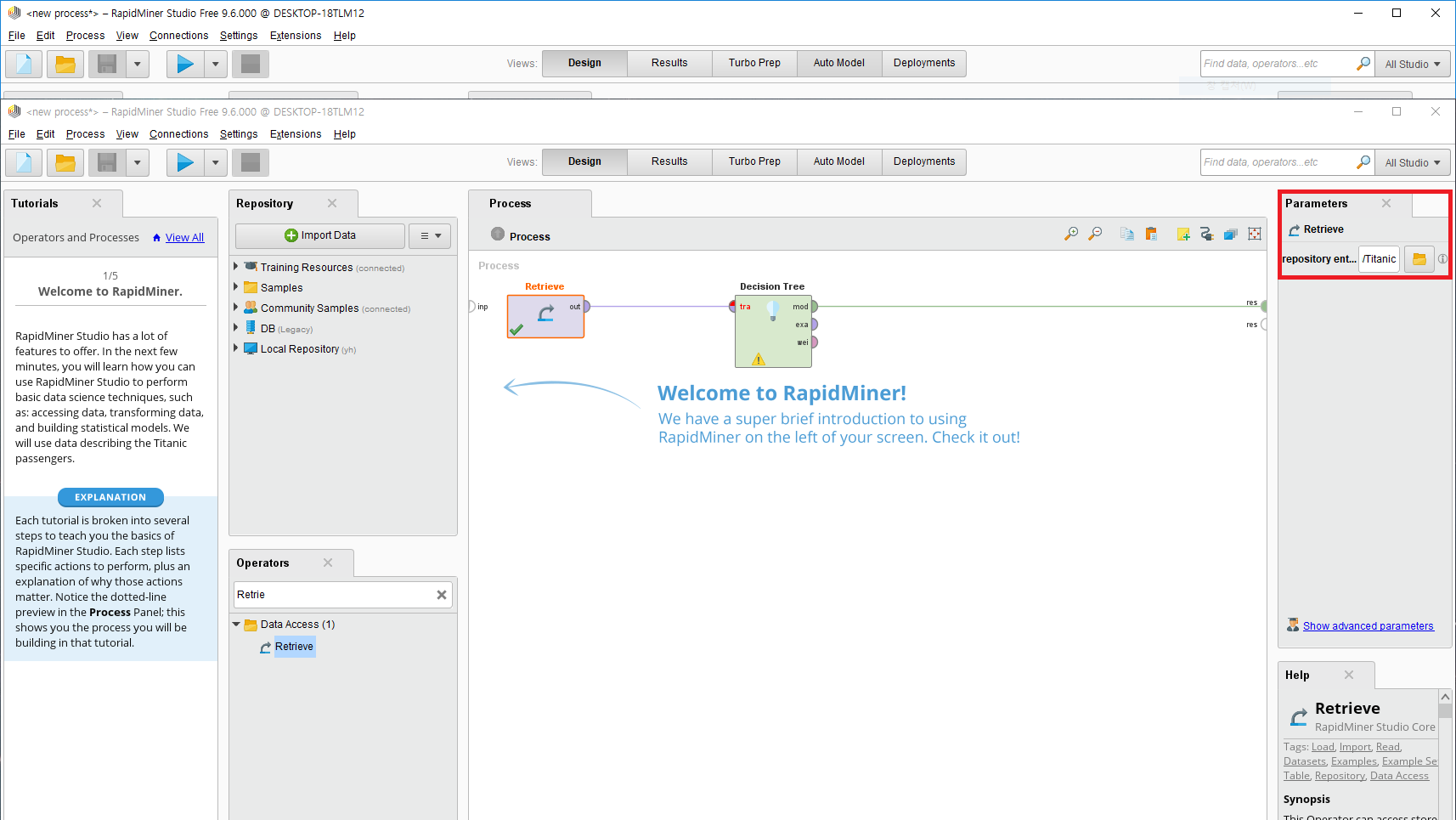Close the Operators panel tab
This screenshot has width=1456, height=820.
[328, 563]
